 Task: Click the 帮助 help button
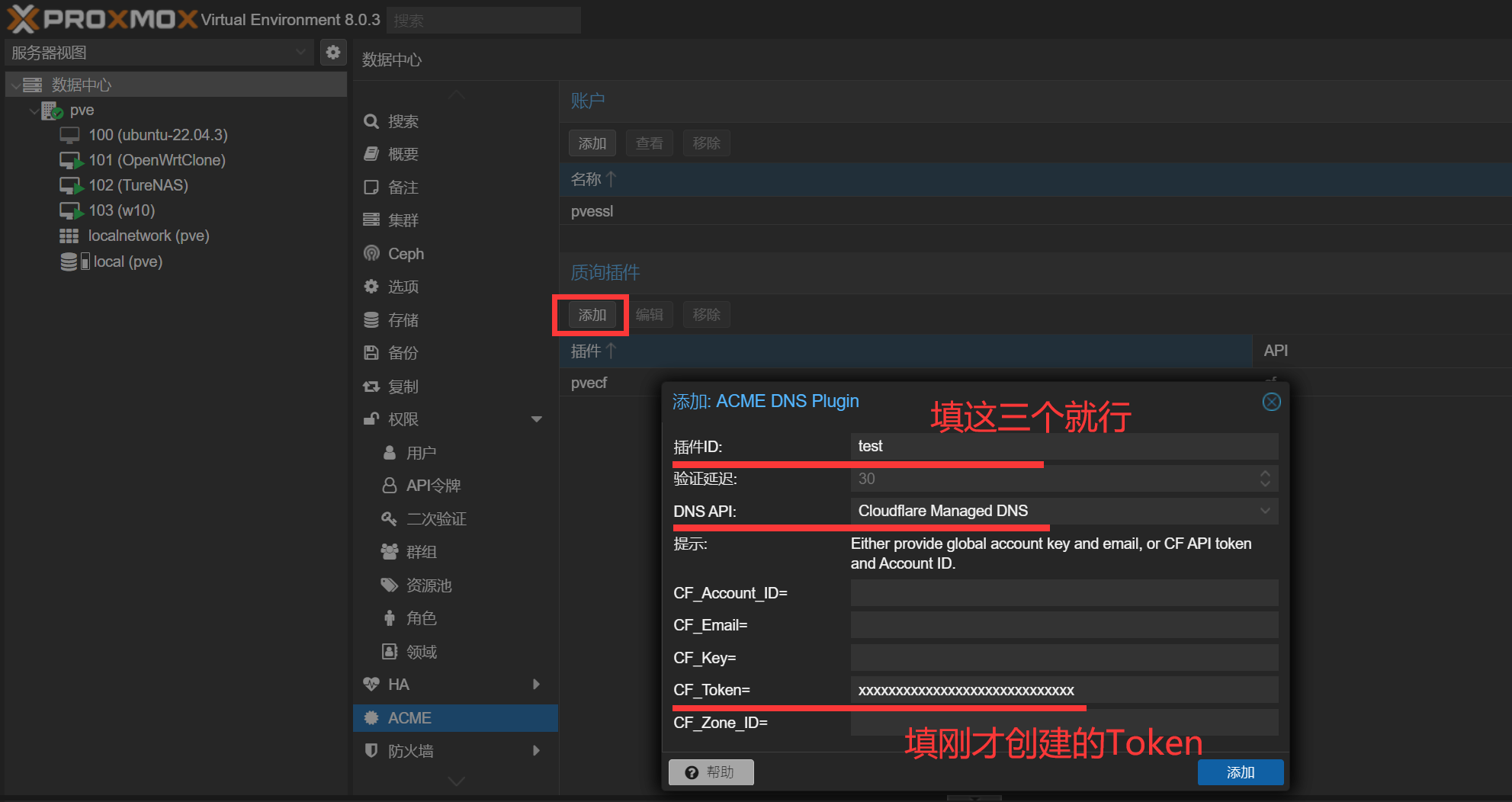(711, 772)
